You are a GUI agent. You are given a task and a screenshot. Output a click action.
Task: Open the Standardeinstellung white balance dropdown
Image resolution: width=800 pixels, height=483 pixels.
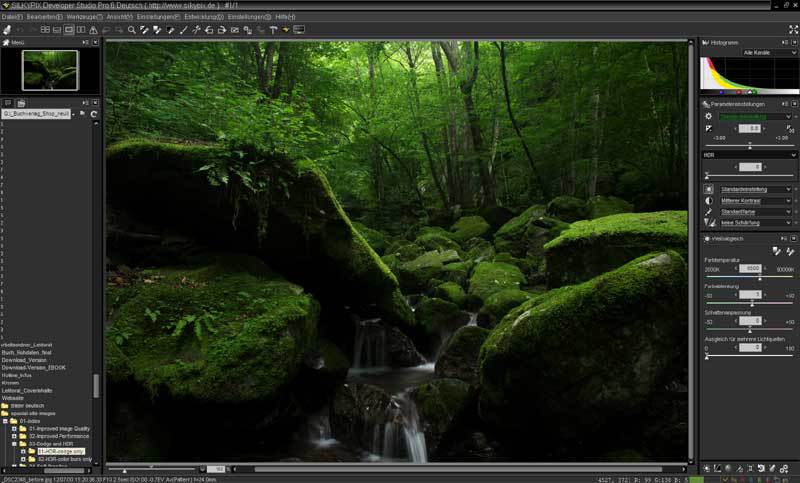point(756,189)
